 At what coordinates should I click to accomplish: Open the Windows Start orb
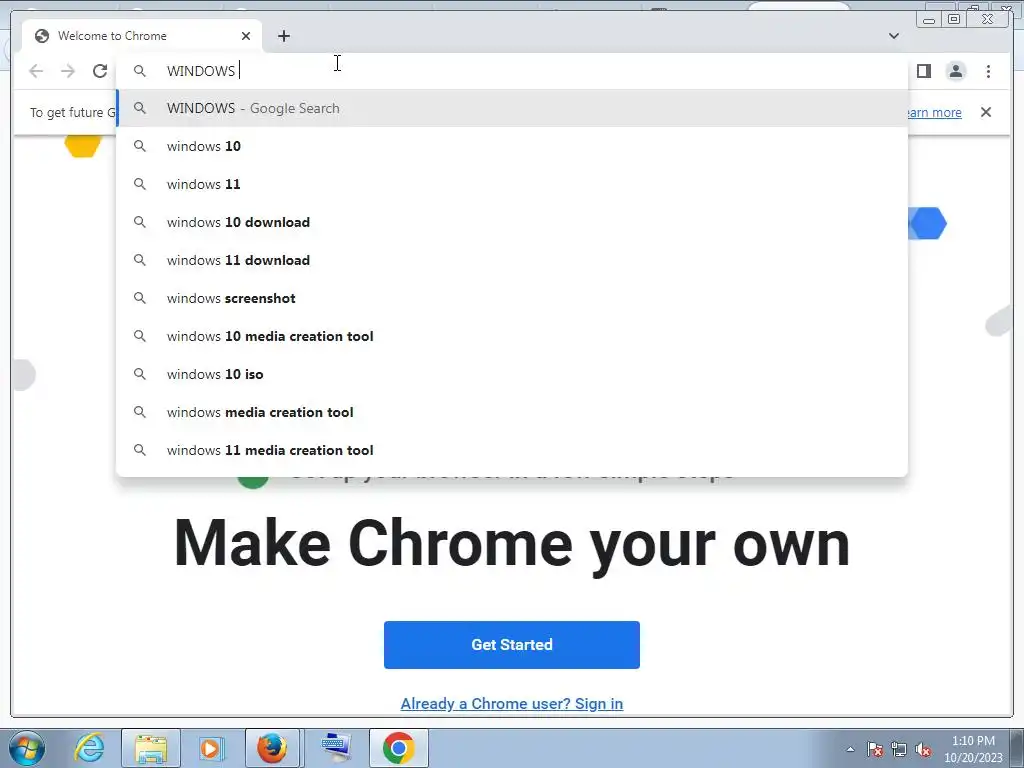(27, 748)
